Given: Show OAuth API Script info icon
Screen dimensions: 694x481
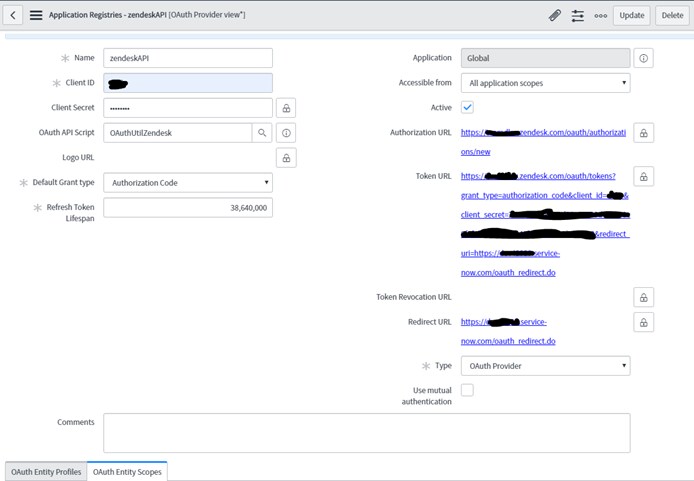Looking at the screenshot, I should pyautogui.click(x=286, y=133).
